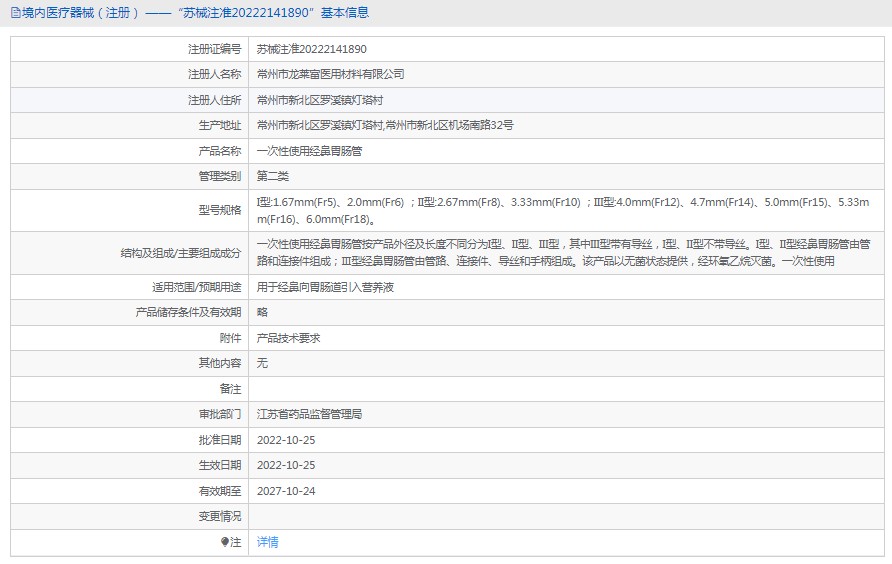Click the 其他内容 row label
The image size is (892, 564).
point(220,363)
